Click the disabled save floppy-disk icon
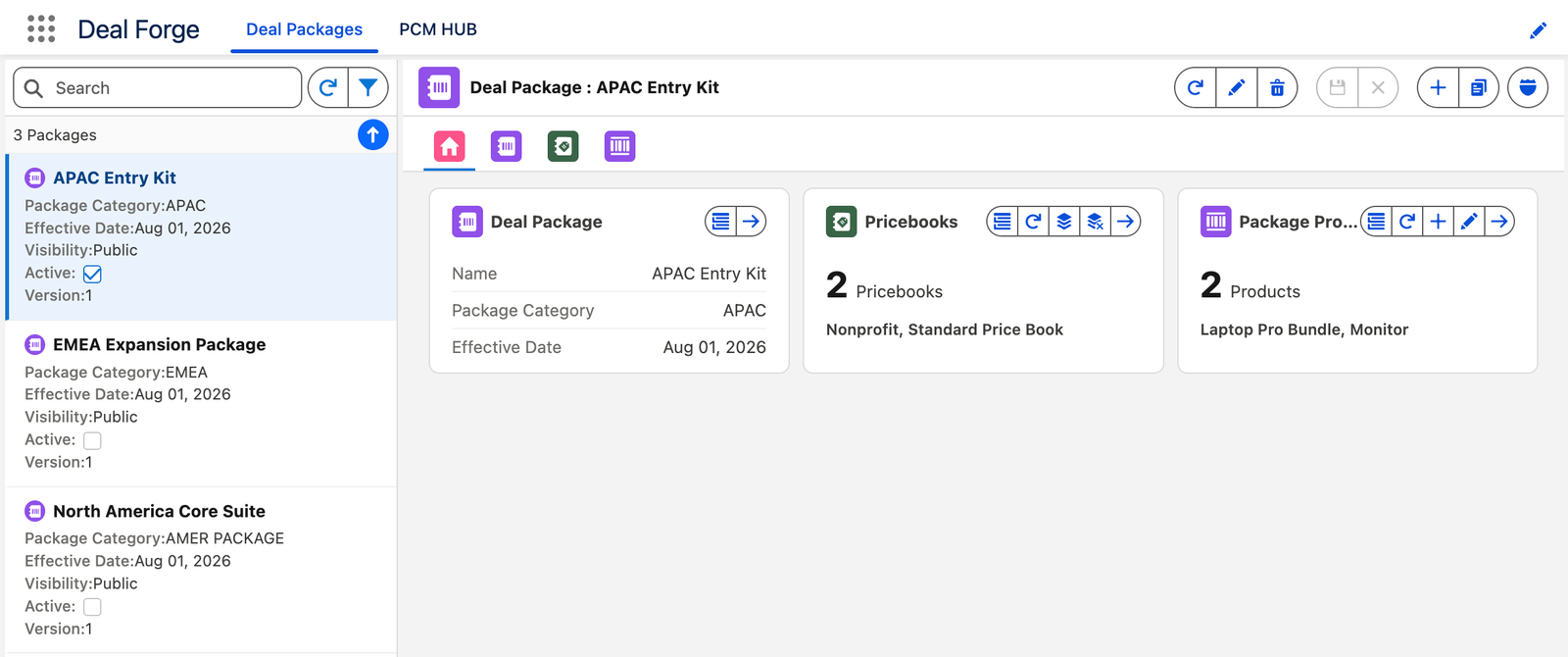 coord(1337,87)
